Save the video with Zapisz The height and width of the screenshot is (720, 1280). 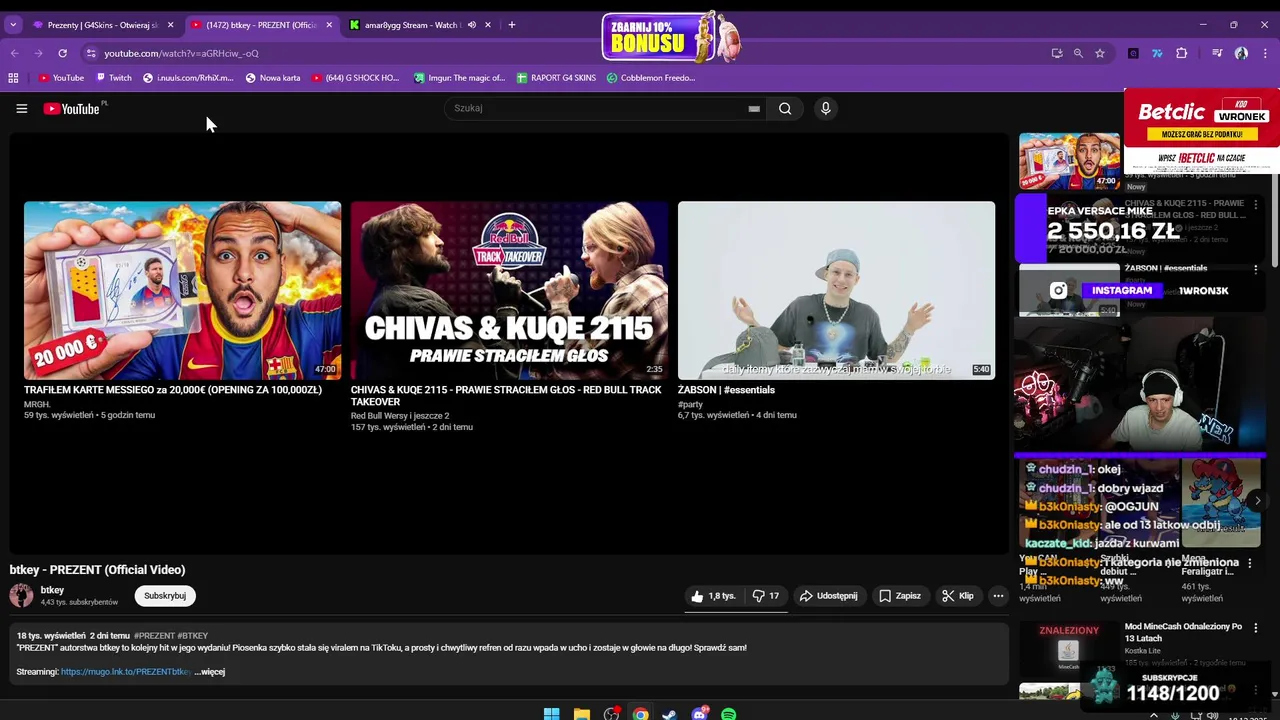click(900, 596)
